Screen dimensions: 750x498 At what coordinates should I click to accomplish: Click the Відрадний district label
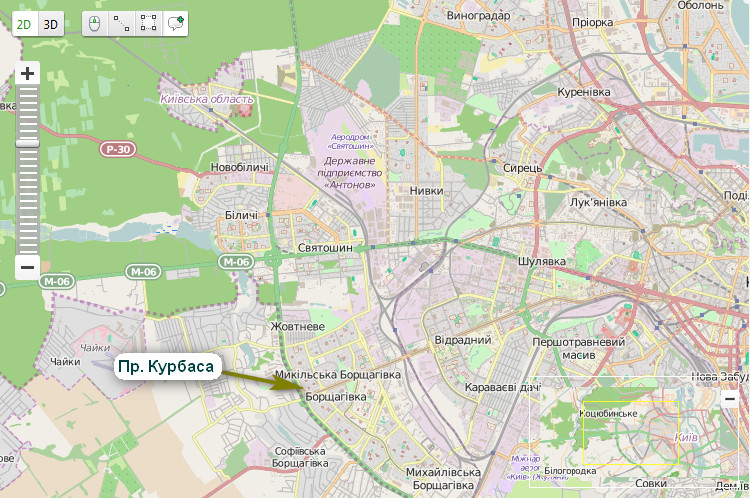(x=462, y=340)
